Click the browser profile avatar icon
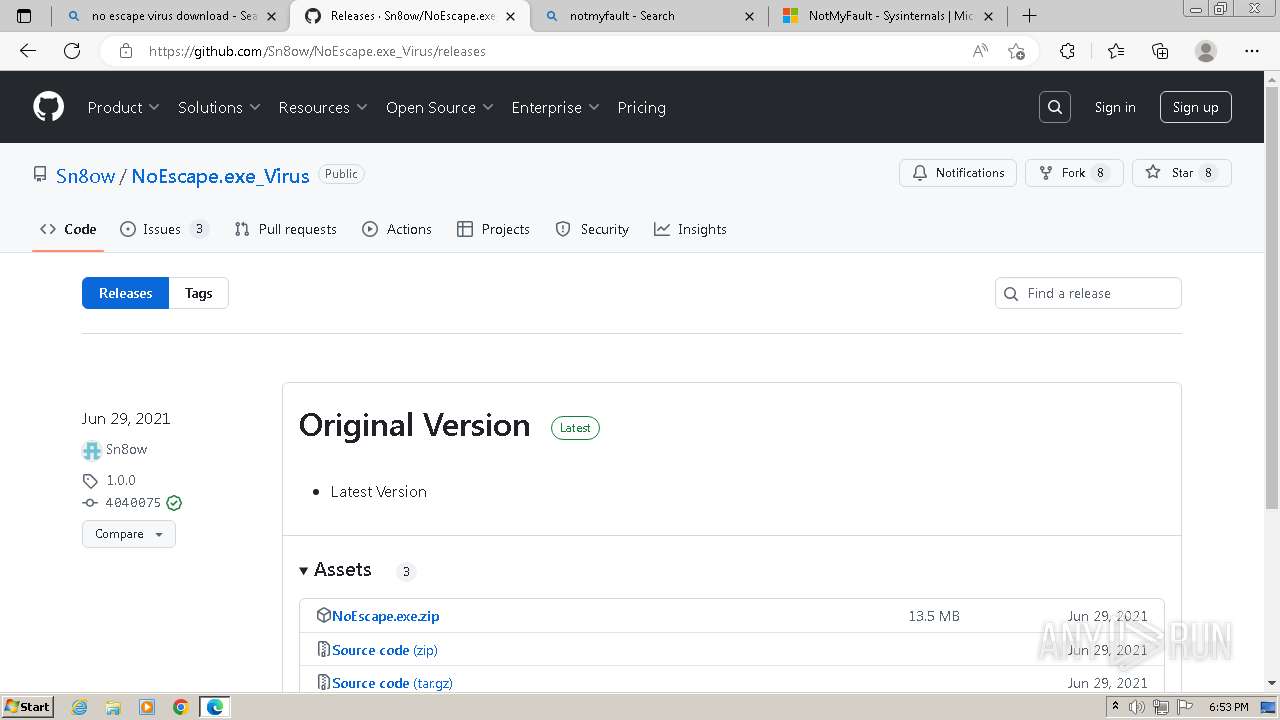Screen dimensions: 1280x720 click(1206, 51)
